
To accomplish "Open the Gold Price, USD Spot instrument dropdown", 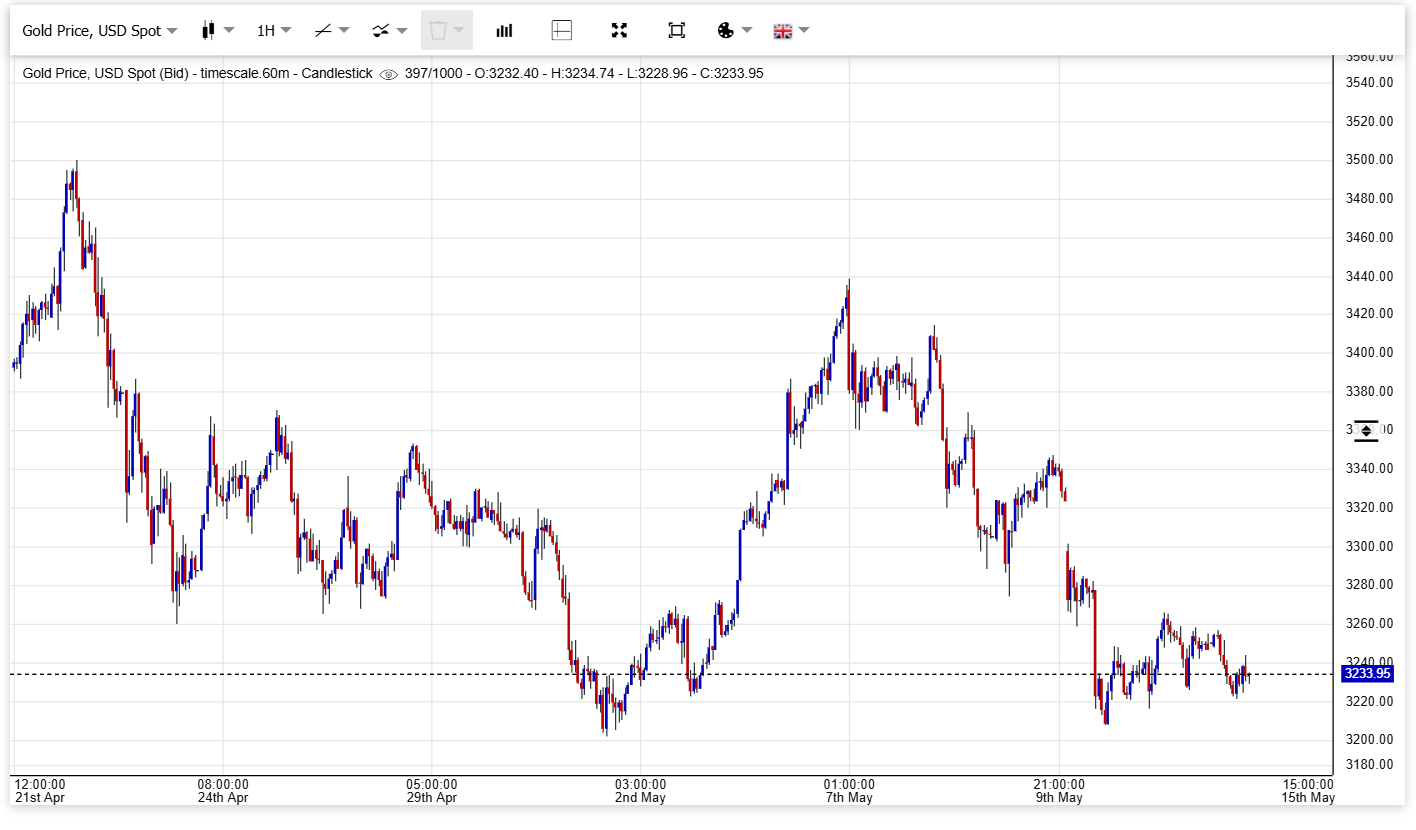I will click(99, 30).
